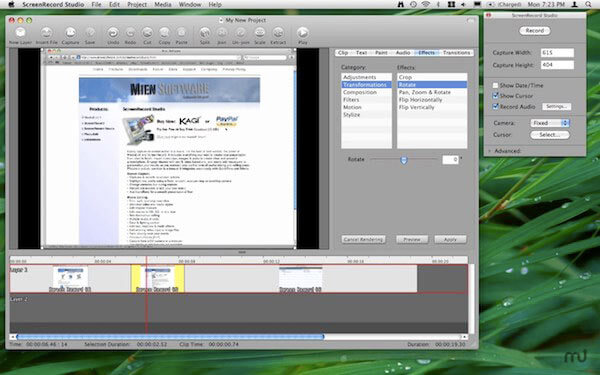Open the Capture tool in toolbar
Screen dimensions: 600x375
[x=70, y=33]
